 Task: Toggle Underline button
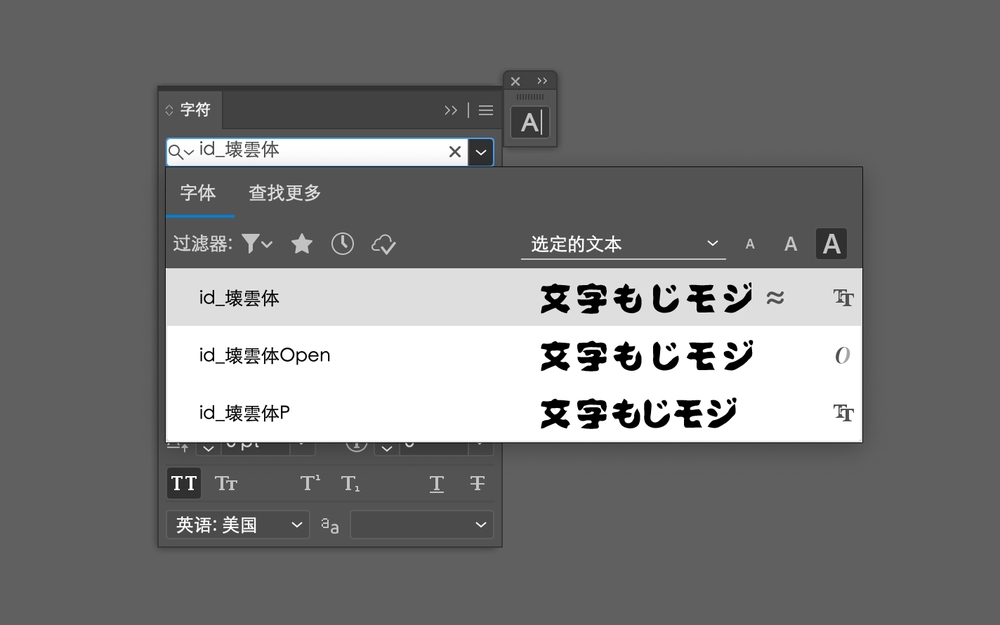(436, 483)
